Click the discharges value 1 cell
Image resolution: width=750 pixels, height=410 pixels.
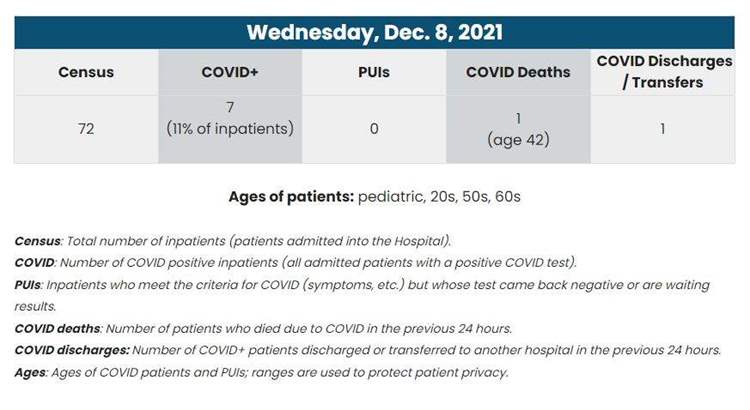(x=663, y=129)
